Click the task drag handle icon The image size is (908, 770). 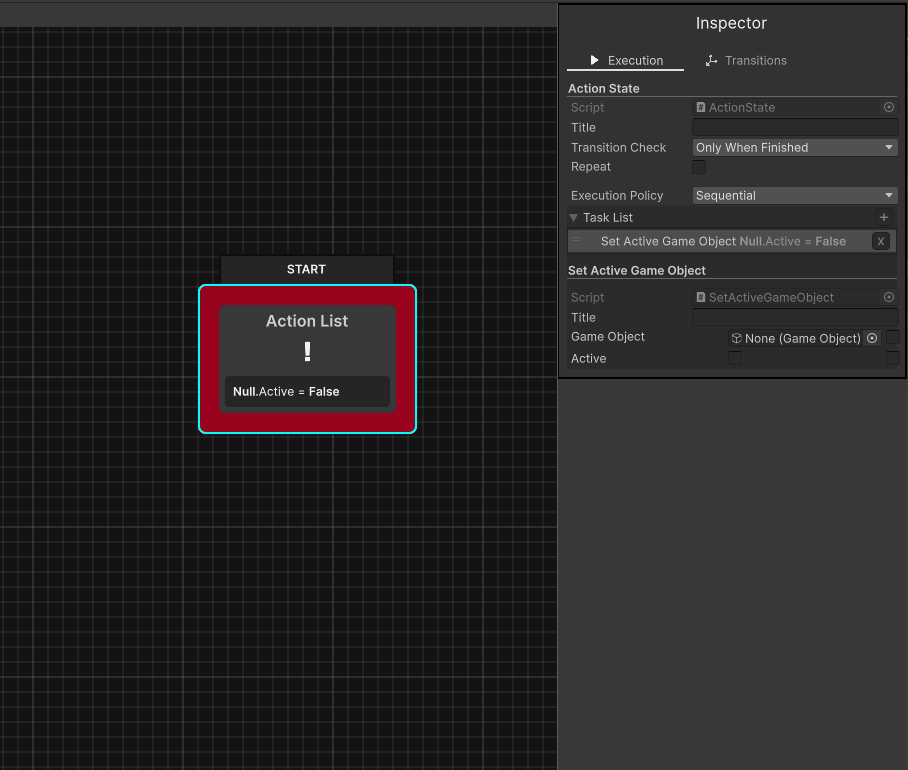click(577, 241)
